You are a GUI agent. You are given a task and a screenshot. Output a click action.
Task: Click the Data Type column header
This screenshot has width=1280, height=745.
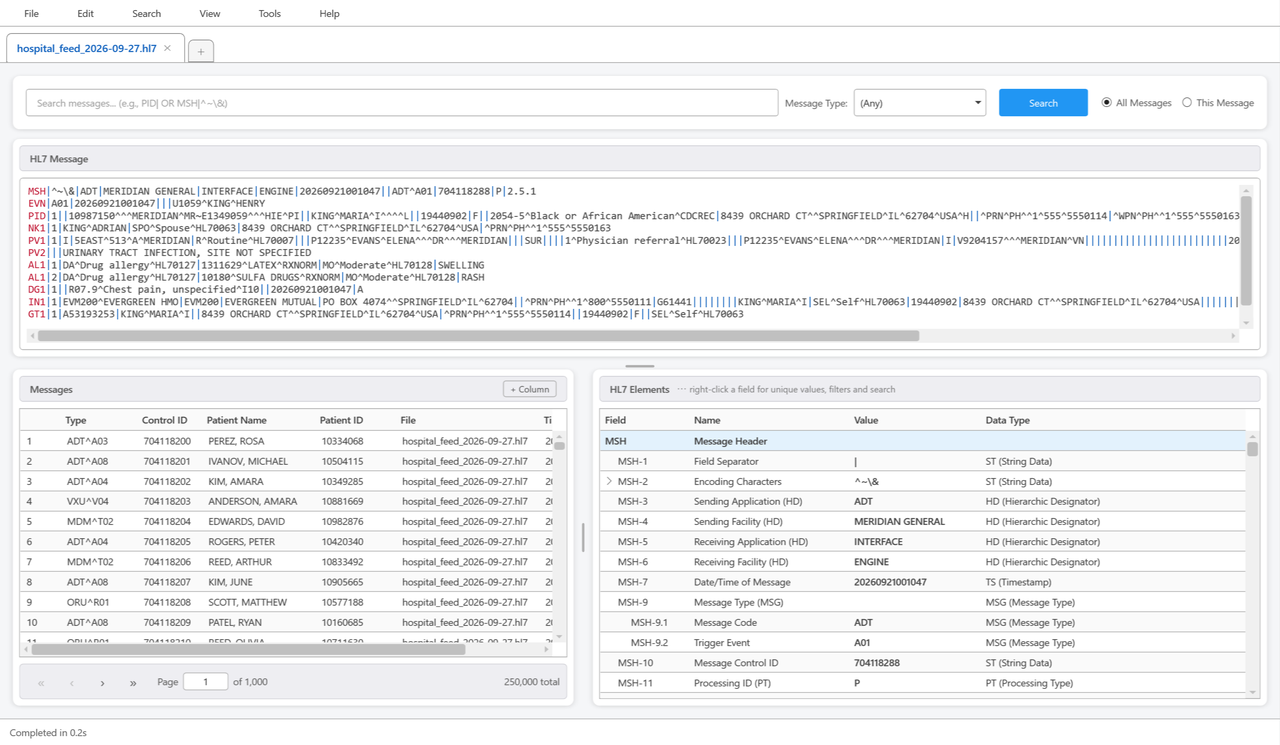(1007, 420)
